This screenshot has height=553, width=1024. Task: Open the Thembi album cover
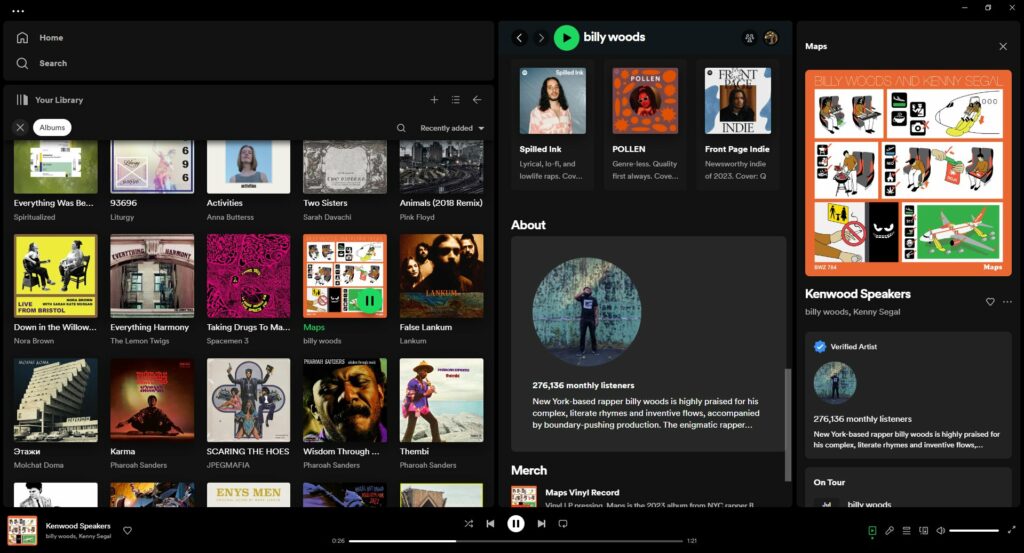[x=441, y=400]
